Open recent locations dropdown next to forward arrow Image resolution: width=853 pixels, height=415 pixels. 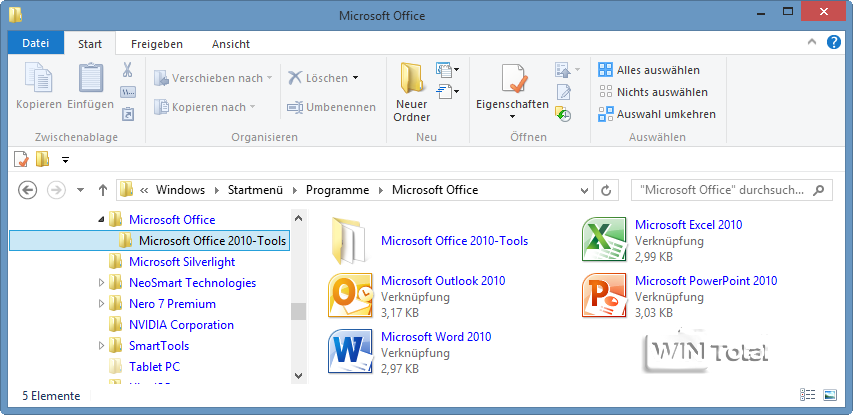(x=81, y=190)
